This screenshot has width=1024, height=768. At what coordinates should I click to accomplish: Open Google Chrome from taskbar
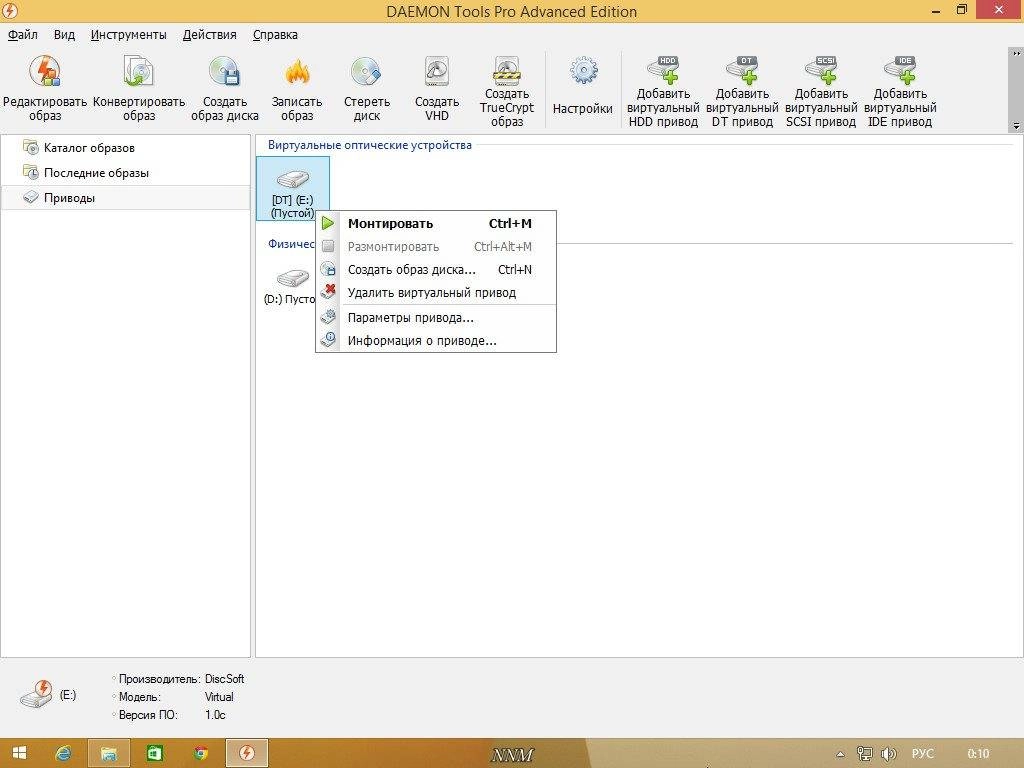(x=201, y=753)
